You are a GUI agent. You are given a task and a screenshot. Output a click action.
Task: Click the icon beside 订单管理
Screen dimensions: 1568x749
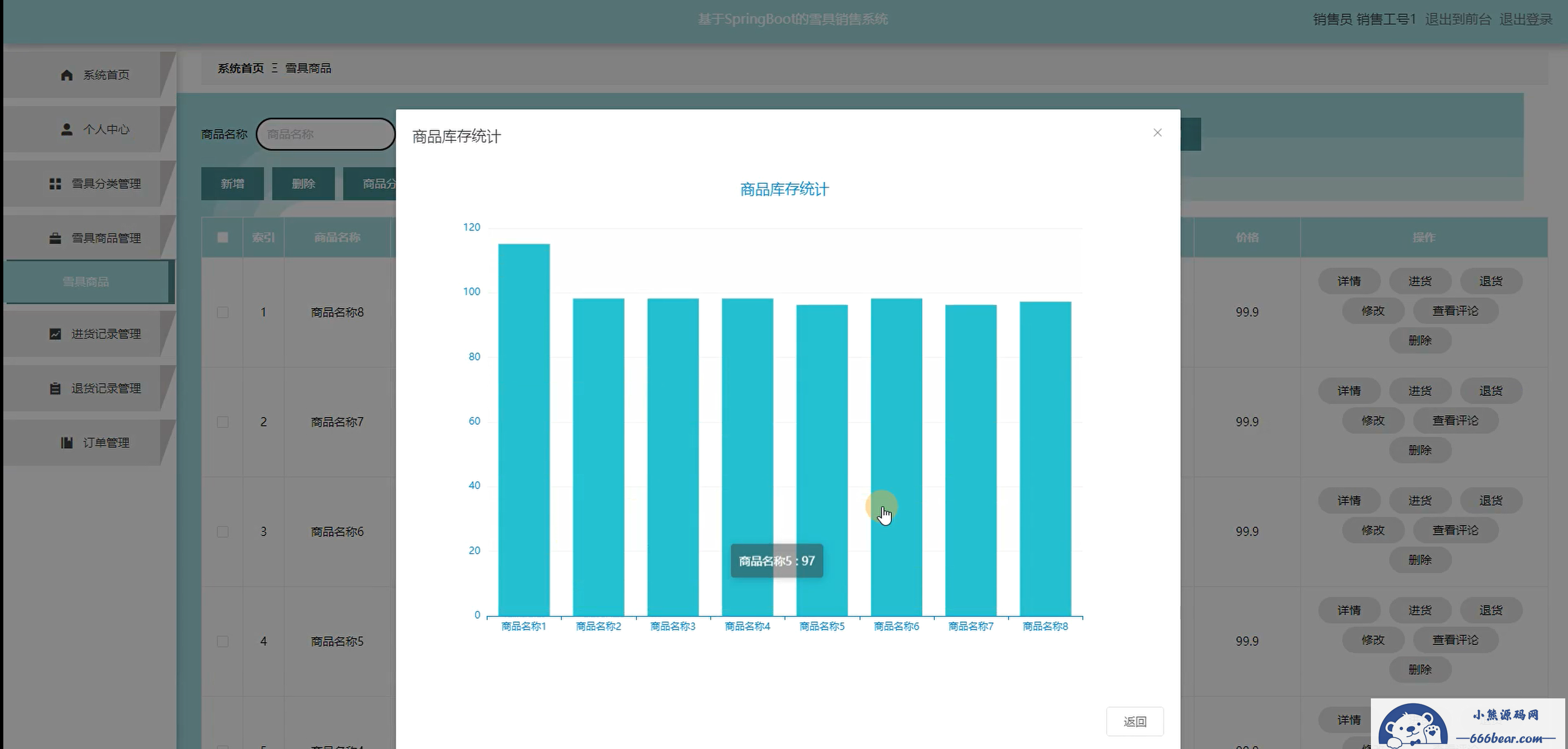(67, 442)
